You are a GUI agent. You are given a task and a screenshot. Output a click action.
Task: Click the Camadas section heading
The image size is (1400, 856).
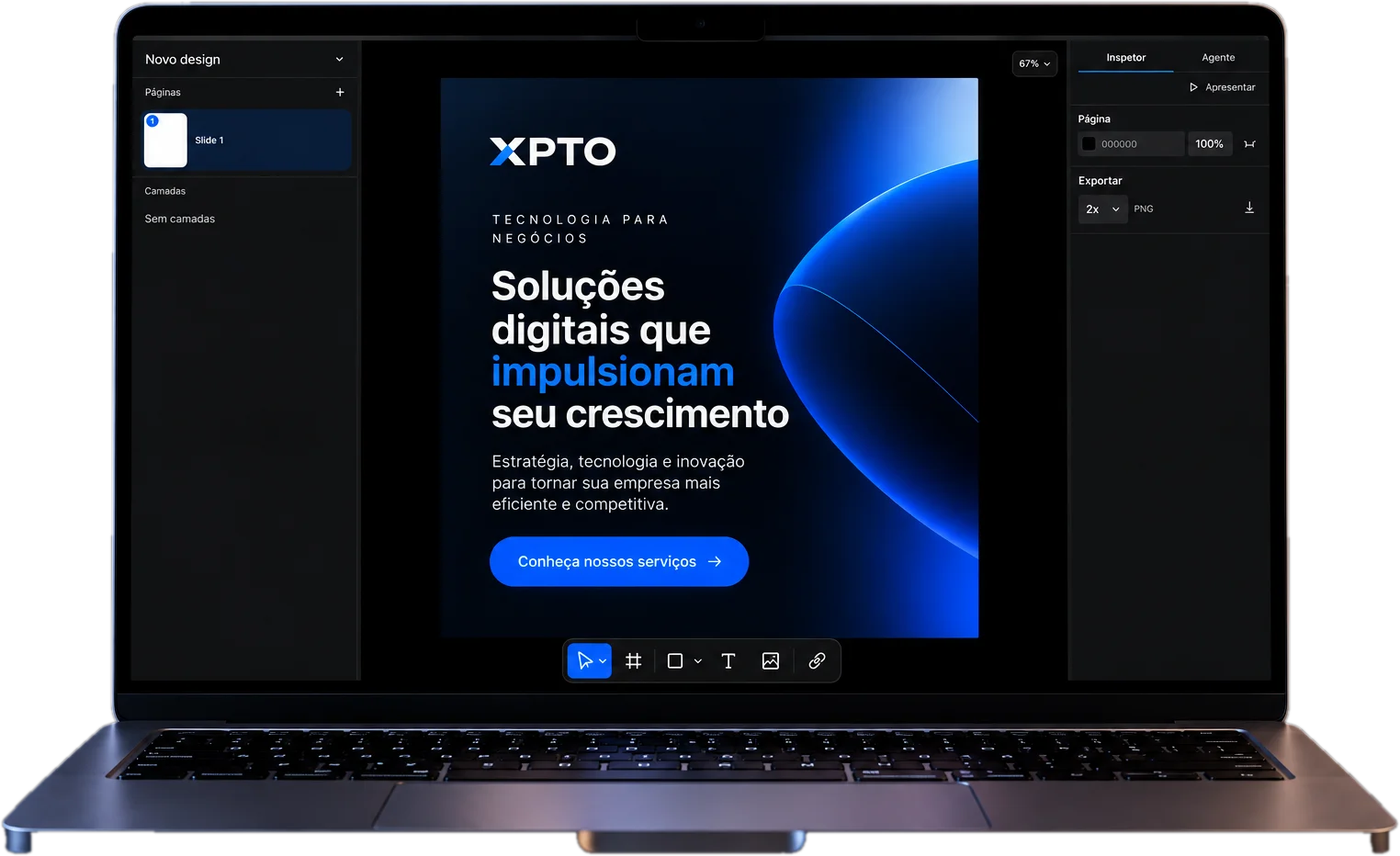(165, 191)
